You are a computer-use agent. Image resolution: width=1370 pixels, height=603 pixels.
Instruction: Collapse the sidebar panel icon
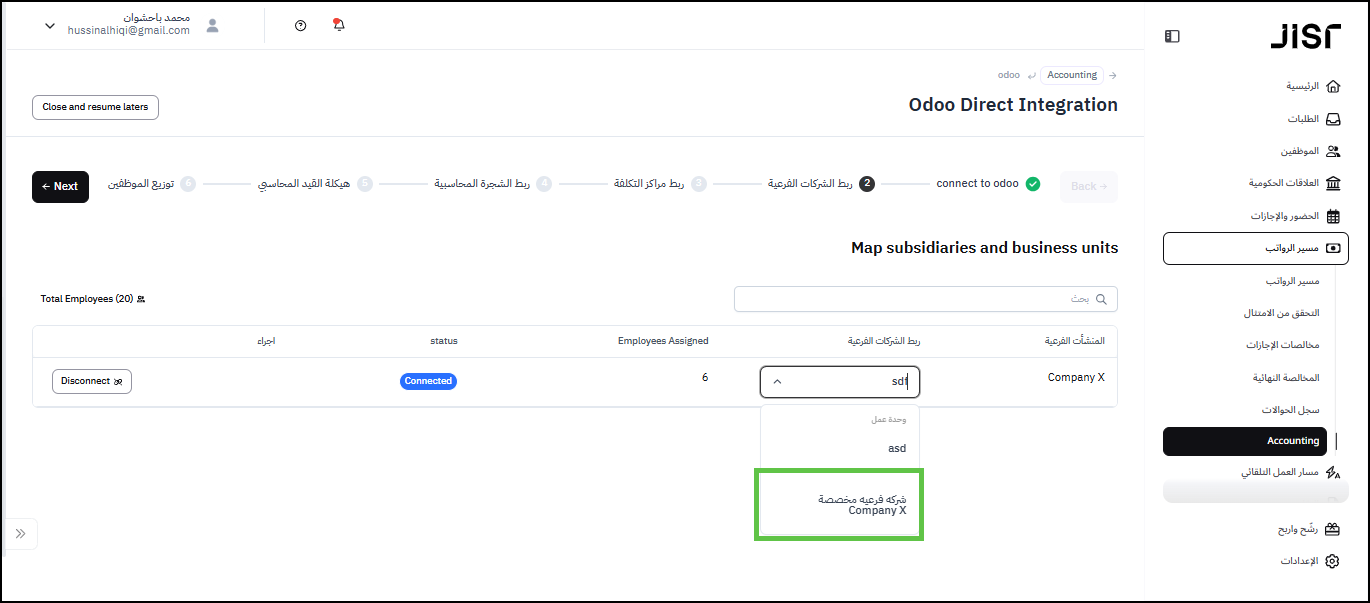pos(1172,36)
